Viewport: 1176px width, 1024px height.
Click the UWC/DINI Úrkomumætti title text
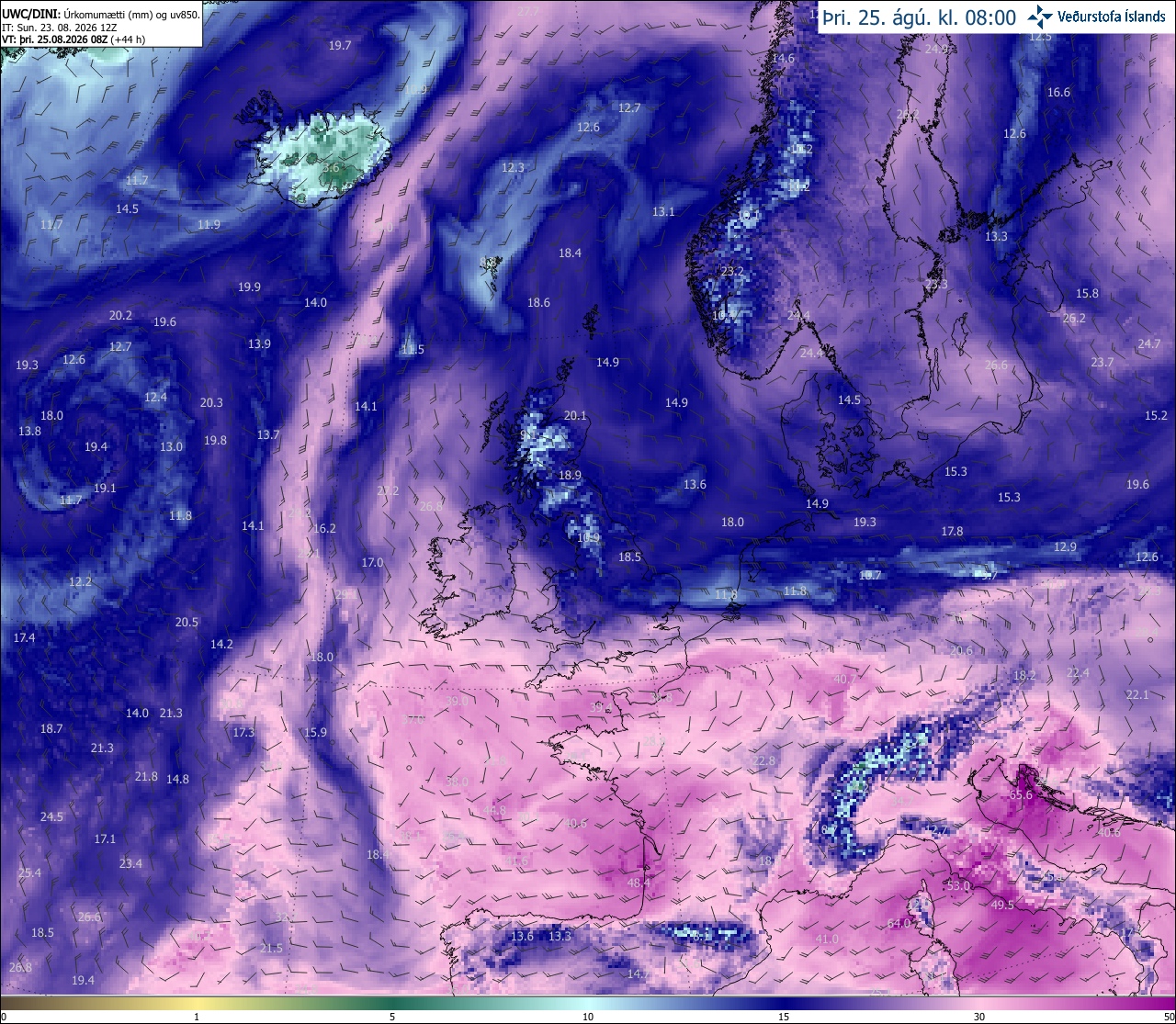click(101, 15)
